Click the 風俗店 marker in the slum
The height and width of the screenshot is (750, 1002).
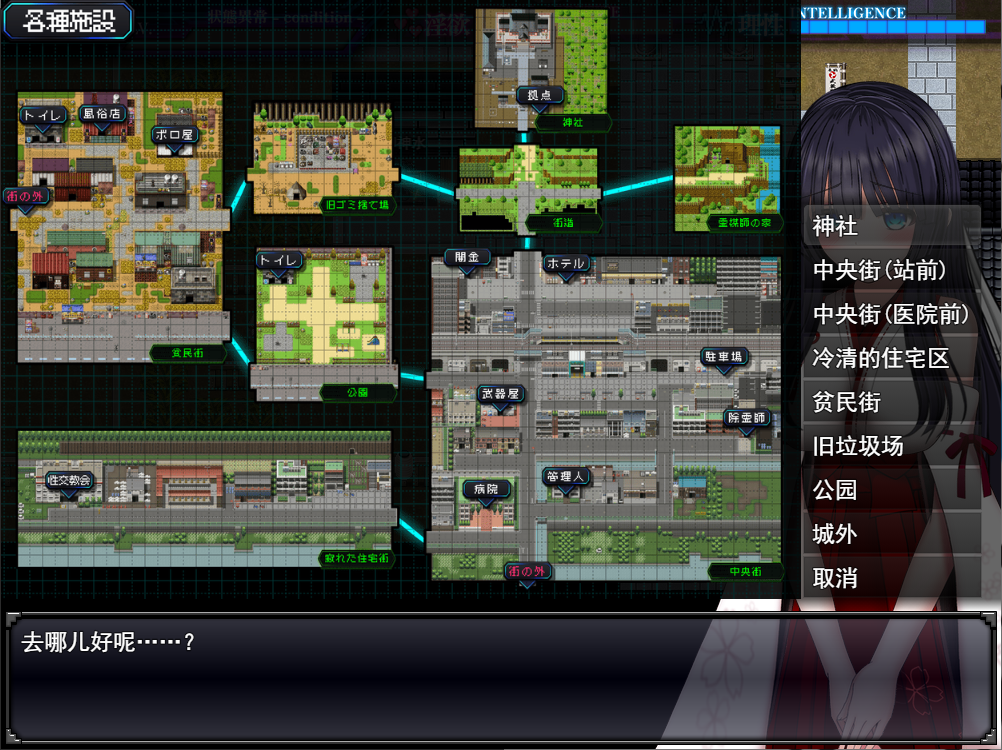(102, 114)
